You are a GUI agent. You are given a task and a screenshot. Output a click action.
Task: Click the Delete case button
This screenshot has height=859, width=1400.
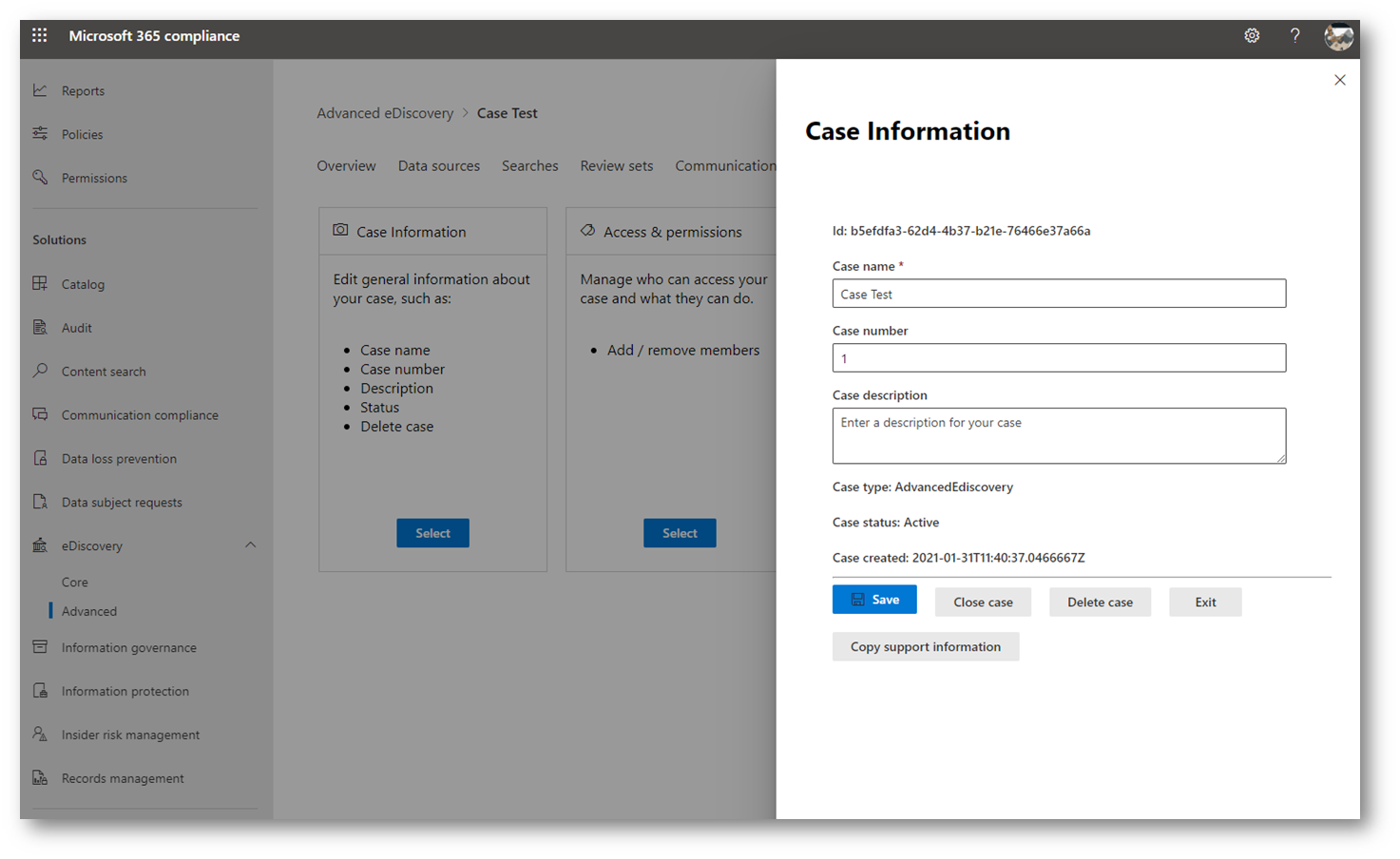pyautogui.click(x=1100, y=602)
